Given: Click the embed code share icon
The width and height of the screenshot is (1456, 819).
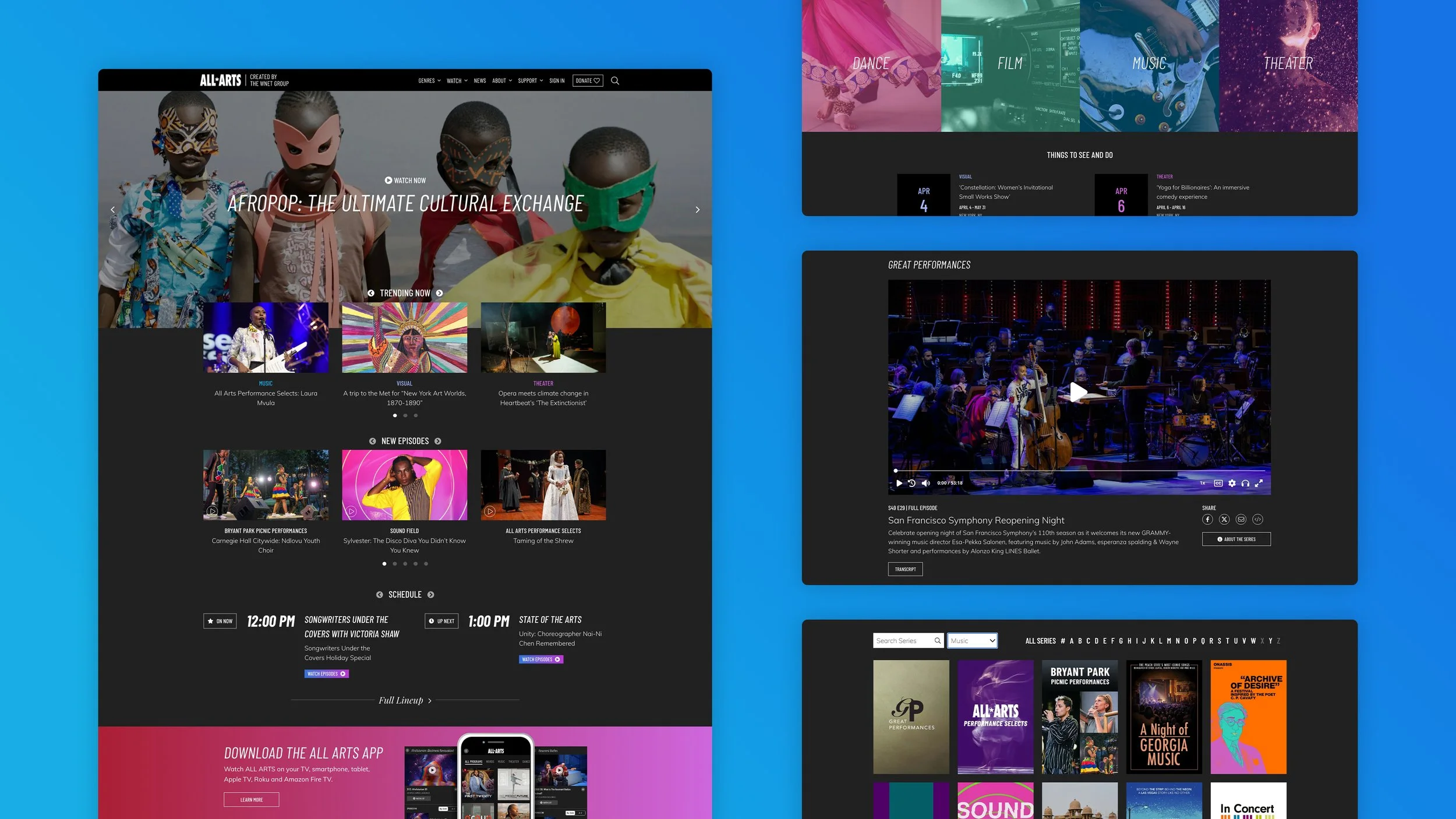Looking at the screenshot, I should tap(1257, 519).
